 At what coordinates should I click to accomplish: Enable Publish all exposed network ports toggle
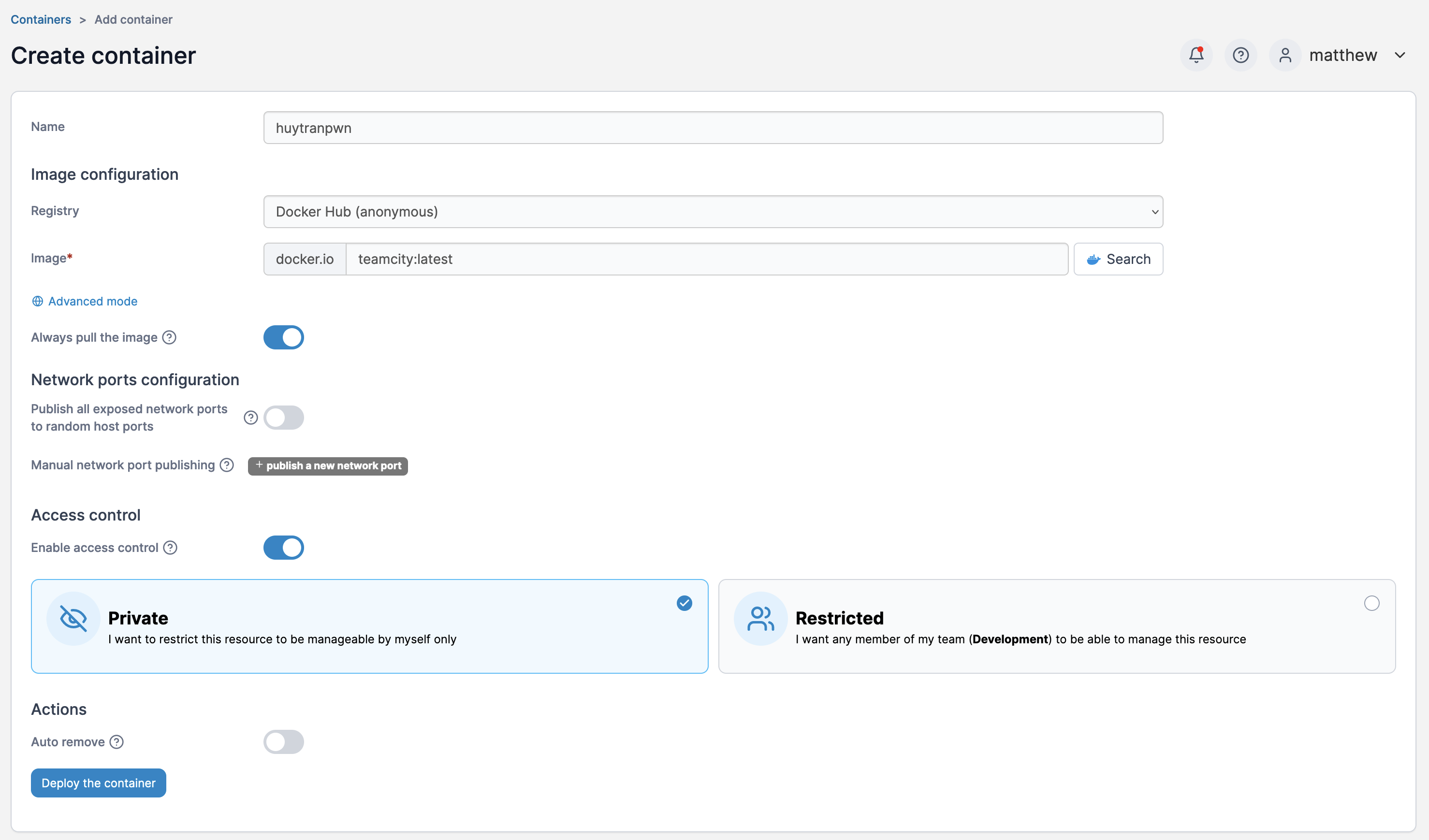pyautogui.click(x=284, y=418)
